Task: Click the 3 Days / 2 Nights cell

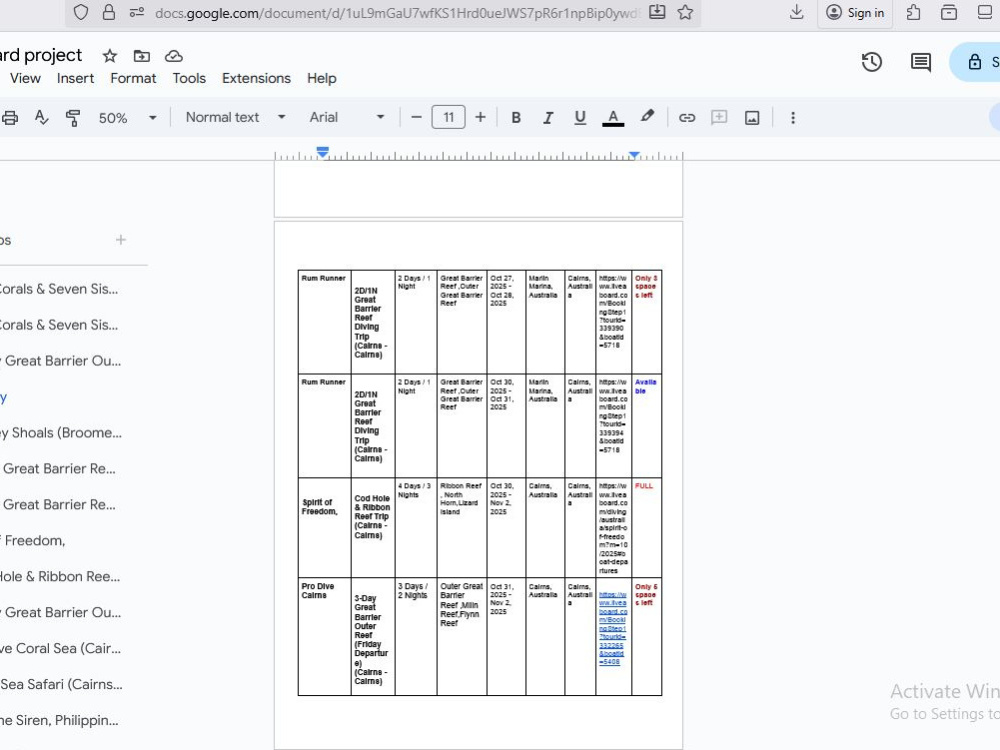Action: tap(416, 636)
